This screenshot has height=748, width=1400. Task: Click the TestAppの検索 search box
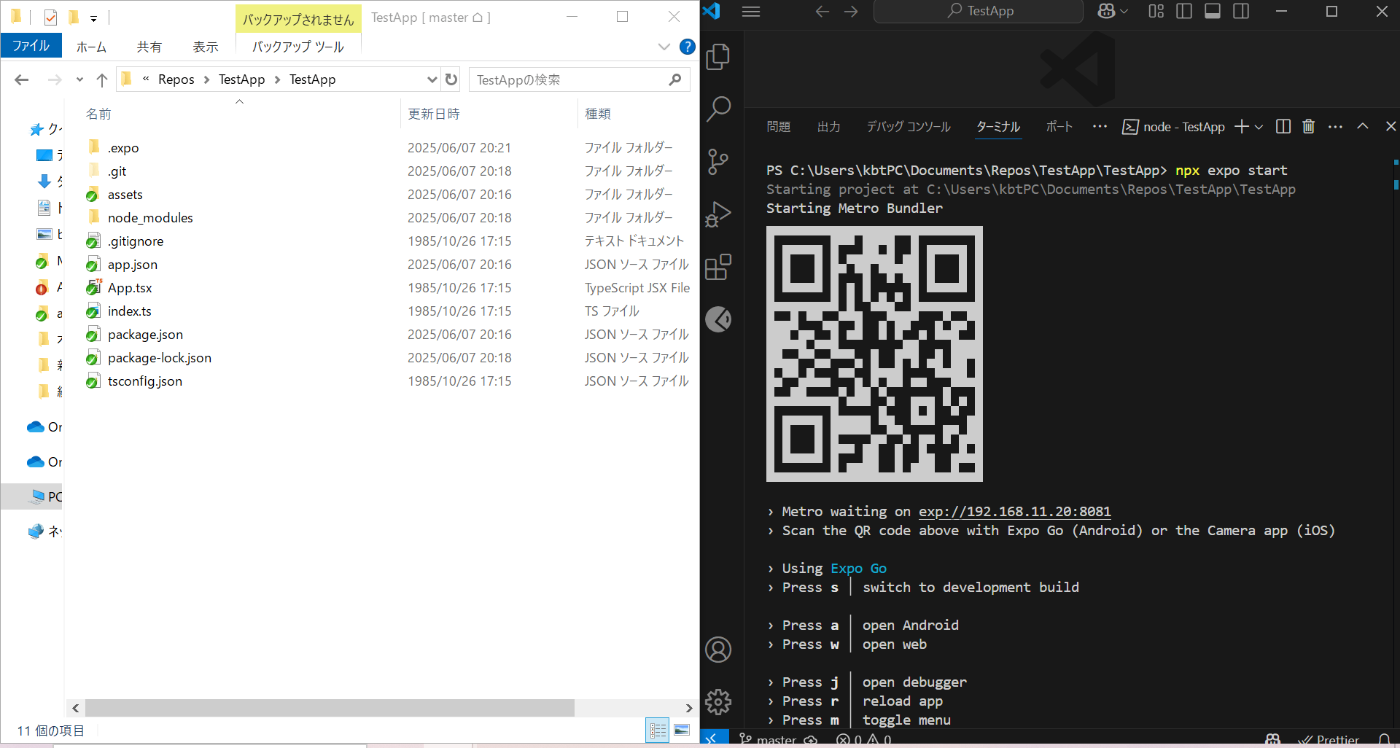580,79
